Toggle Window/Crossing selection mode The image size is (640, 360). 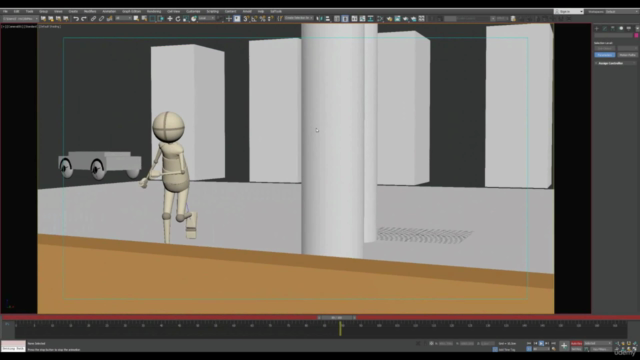click(160, 19)
